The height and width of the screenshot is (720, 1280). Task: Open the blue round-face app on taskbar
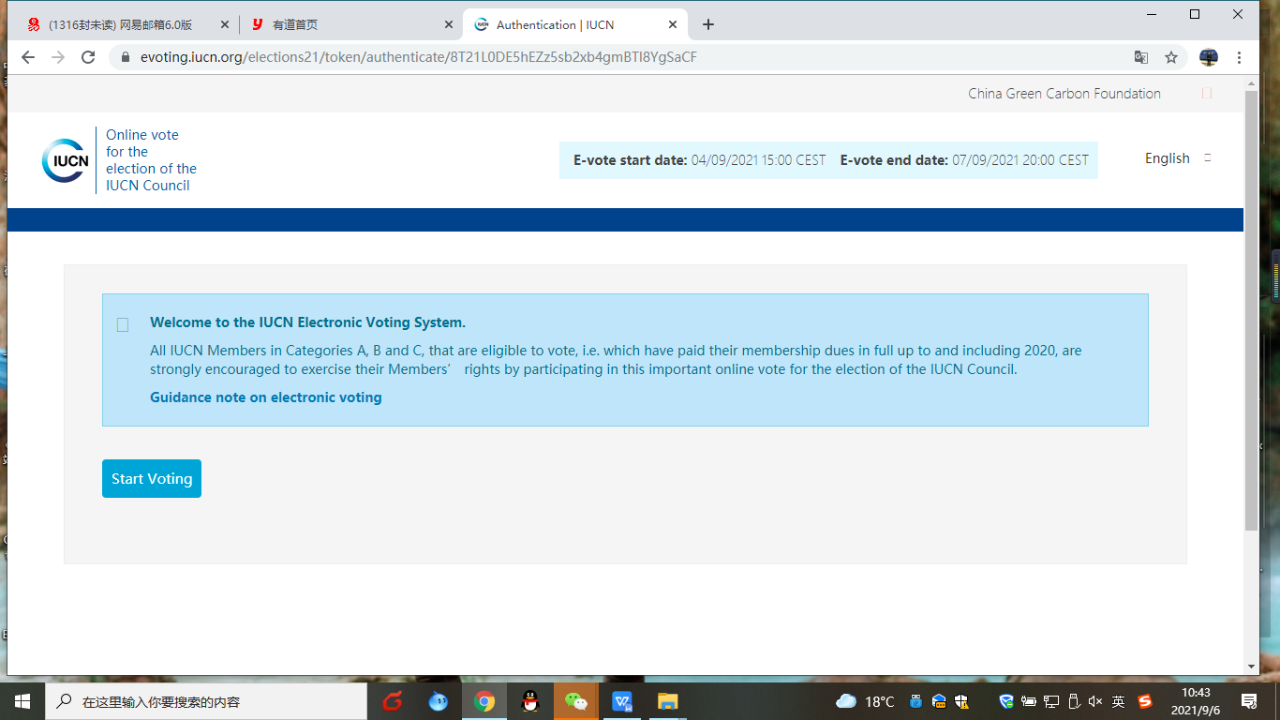tap(438, 701)
